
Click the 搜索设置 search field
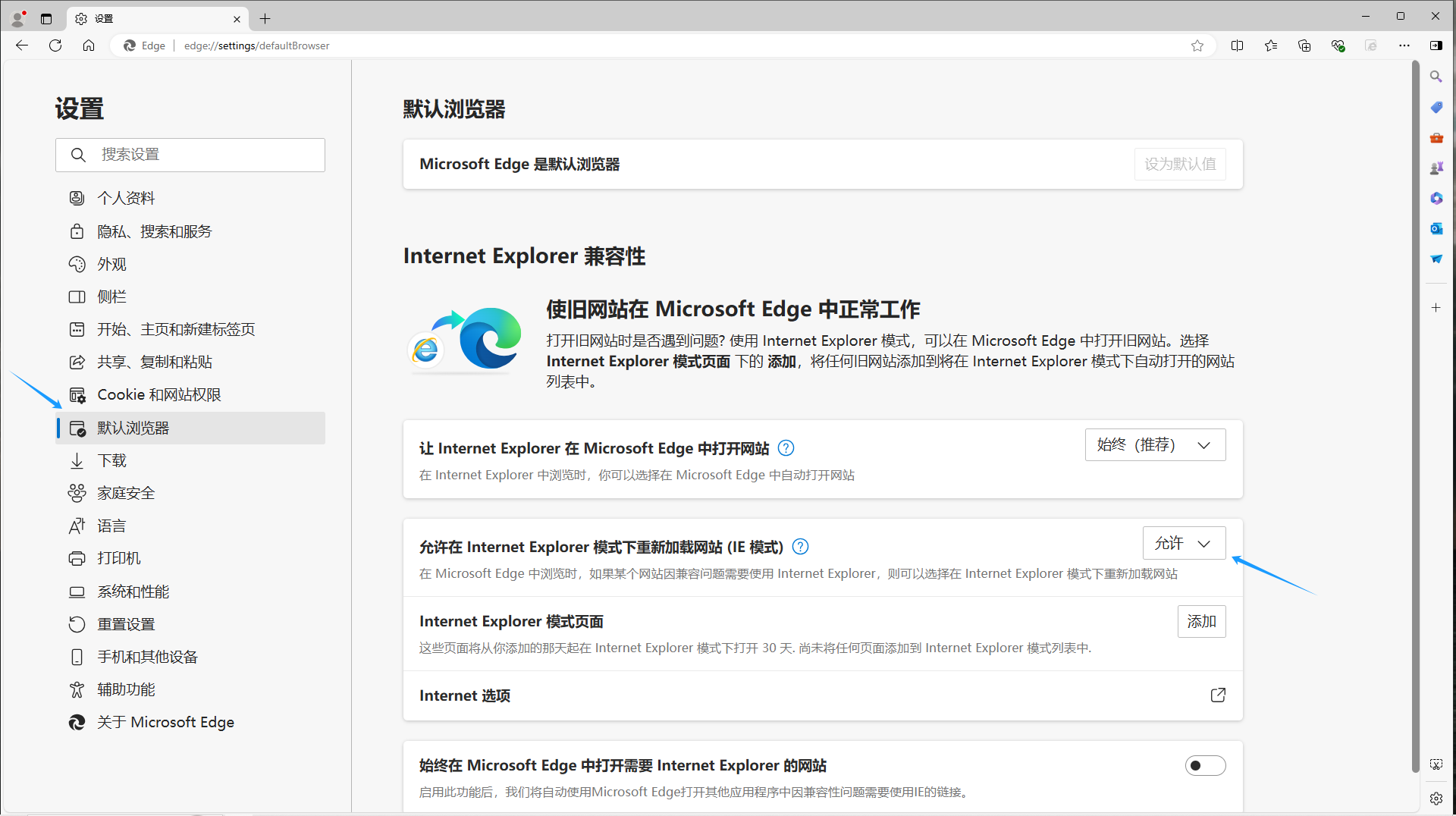click(x=190, y=155)
